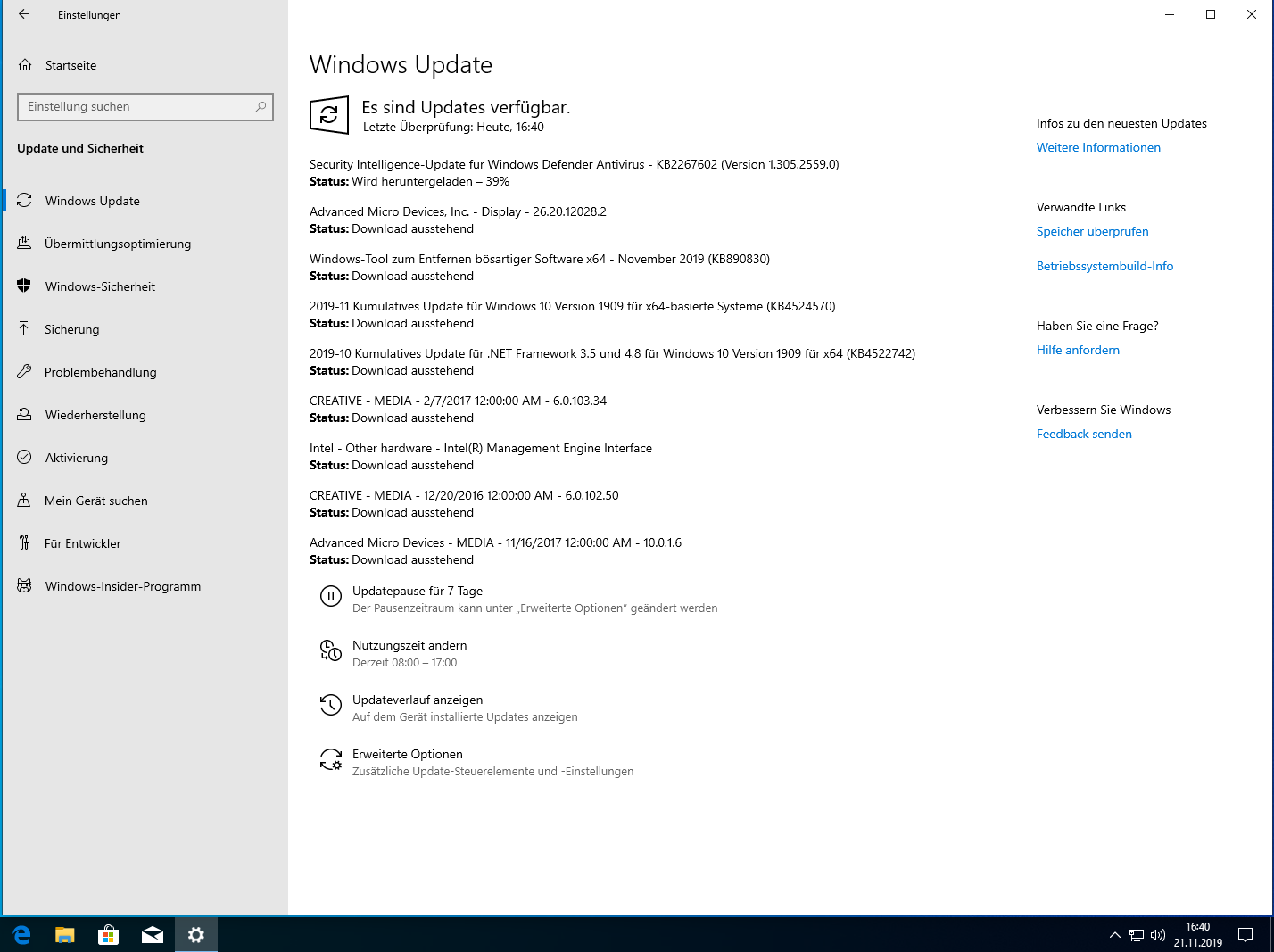Open the notification center icon
The image size is (1274, 952).
point(1245,935)
